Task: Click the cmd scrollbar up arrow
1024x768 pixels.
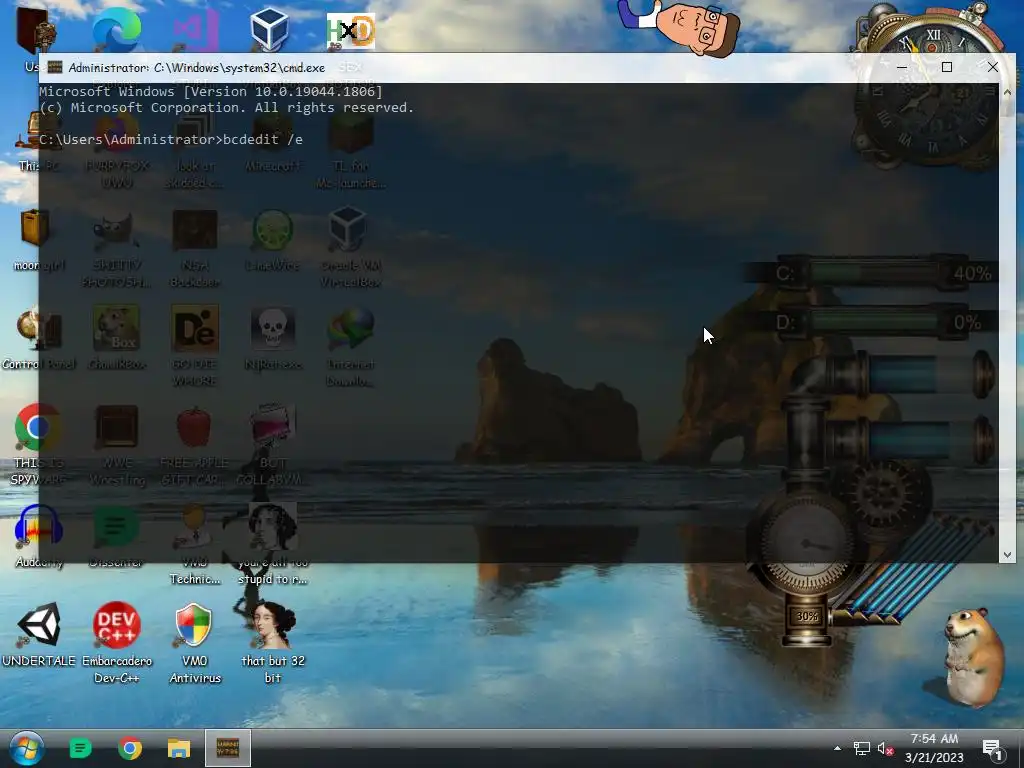Action: tap(1007, 92)
